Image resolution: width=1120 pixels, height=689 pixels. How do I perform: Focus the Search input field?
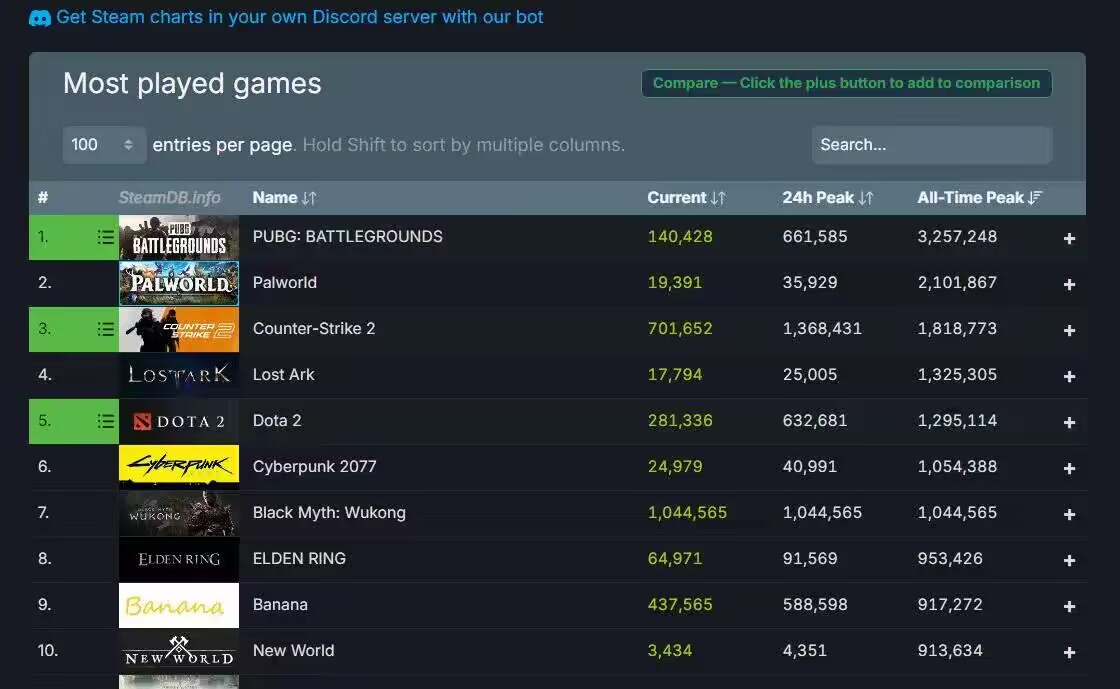click(x=931, y=145)
